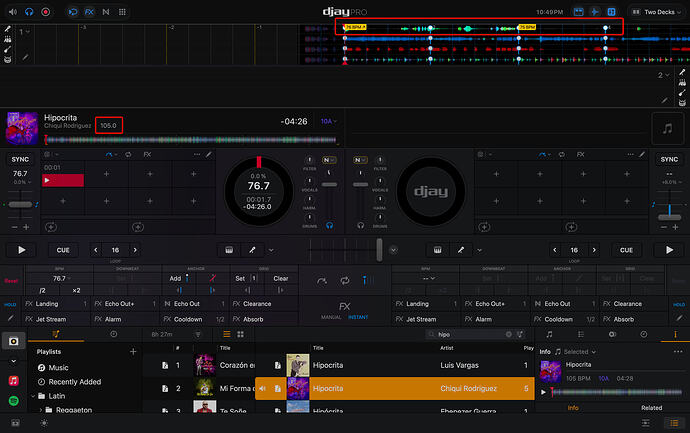Collapse the Latin folder
The width and height of the screenshot is (690, 433).
(x=33, y=396)
